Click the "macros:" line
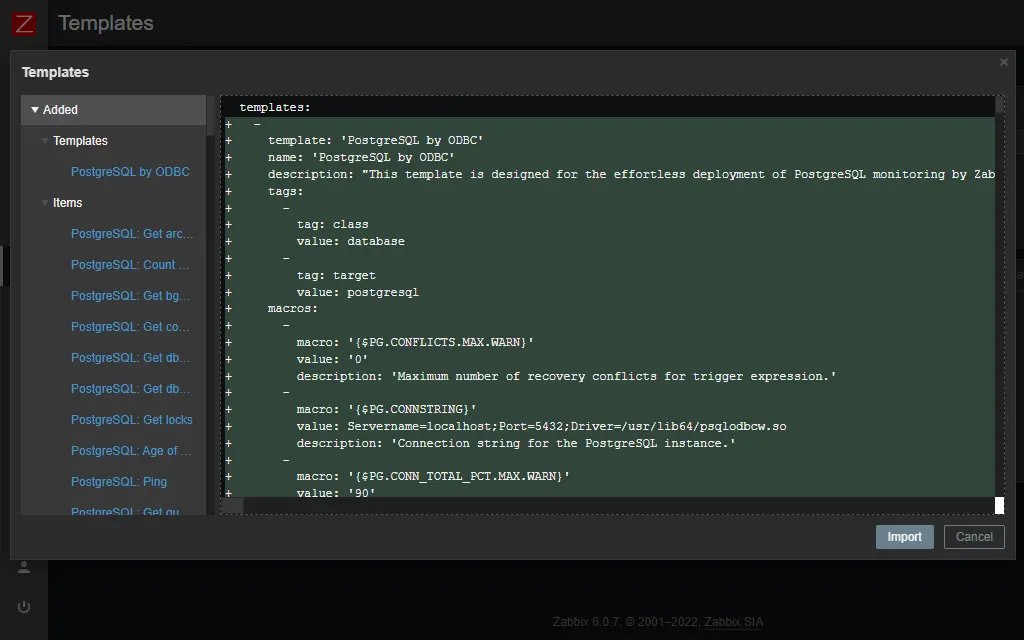The height and width of the screenshot is (640, 1024). pyautogui.click(x=293, y=308)
